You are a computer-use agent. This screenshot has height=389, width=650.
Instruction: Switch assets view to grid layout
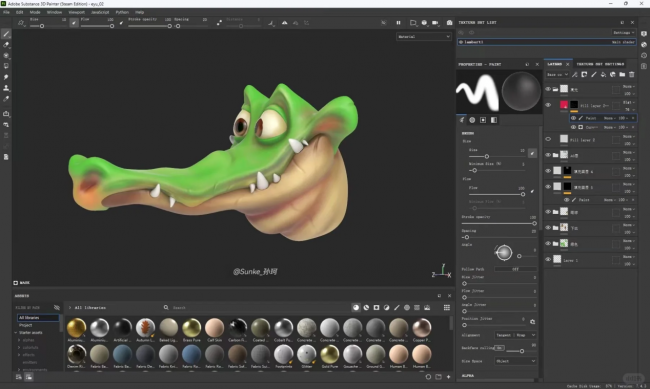[x=446, y=307]
